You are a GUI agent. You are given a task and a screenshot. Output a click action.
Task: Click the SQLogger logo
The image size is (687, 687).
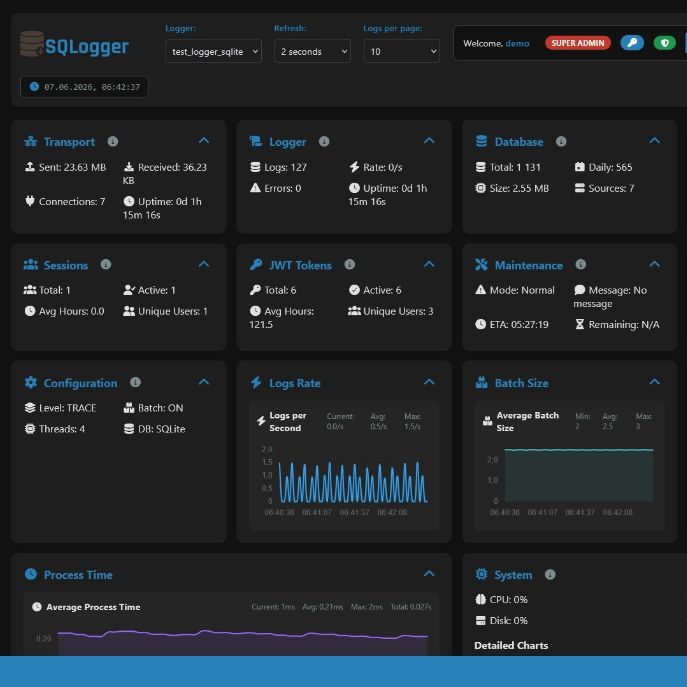(x=74, y=45)
